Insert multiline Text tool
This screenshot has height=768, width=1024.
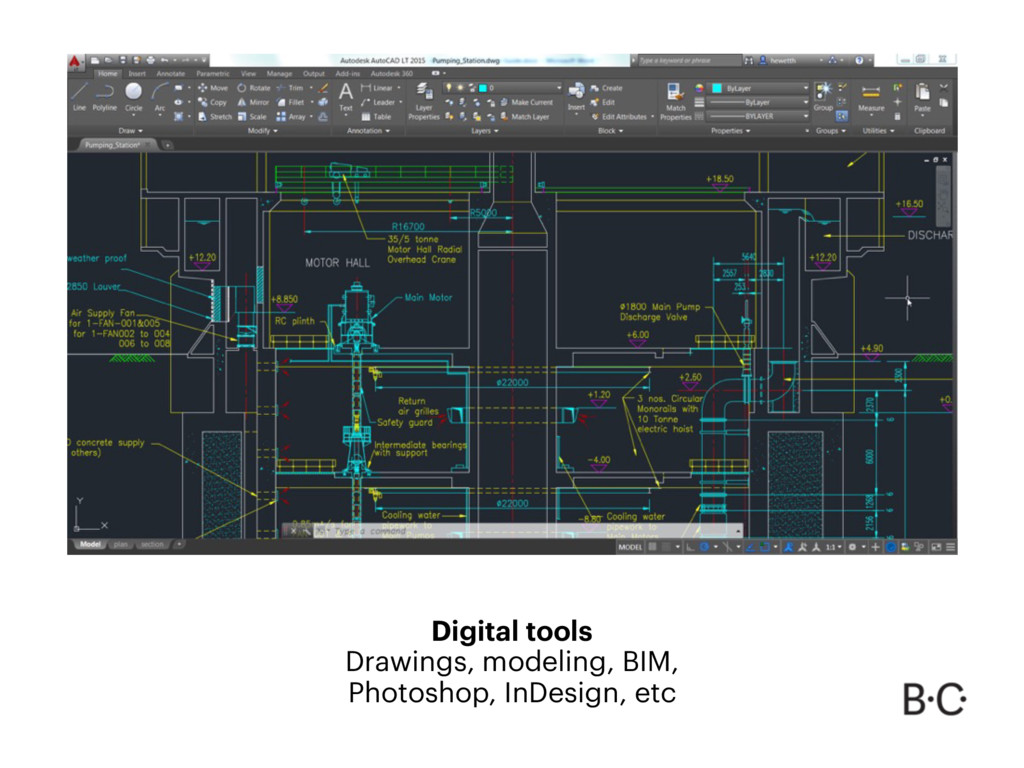[x=345, y=97]
